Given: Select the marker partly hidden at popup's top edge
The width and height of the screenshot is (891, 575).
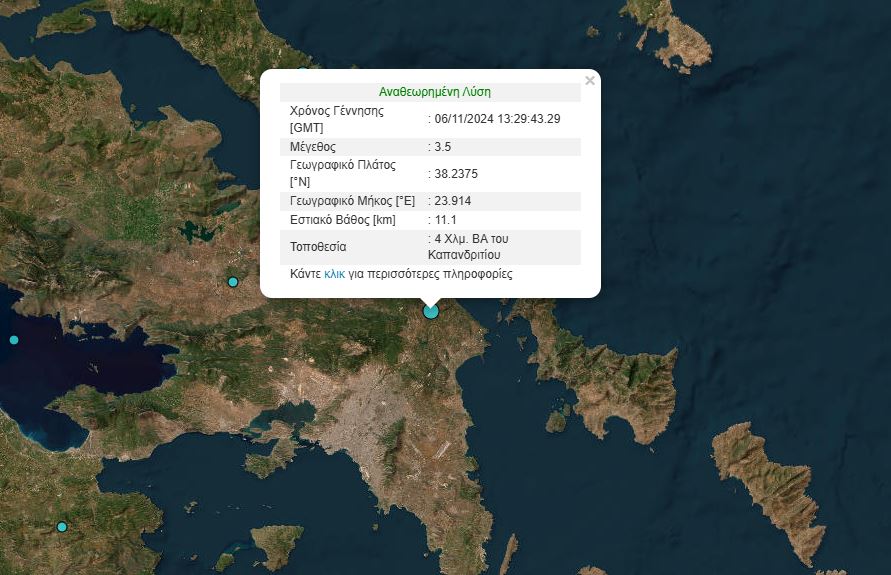Looking at the screenshot, I should click(303, 71).
